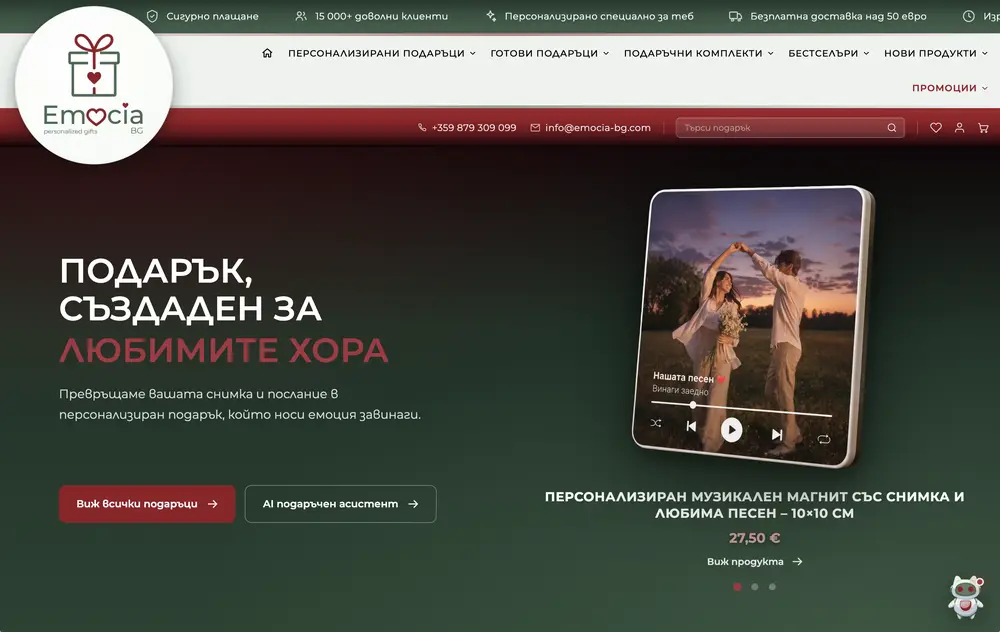The image size is (1000, 632).
Task: Open the Подаръчни комплекти menu
Action: [693, 54]
